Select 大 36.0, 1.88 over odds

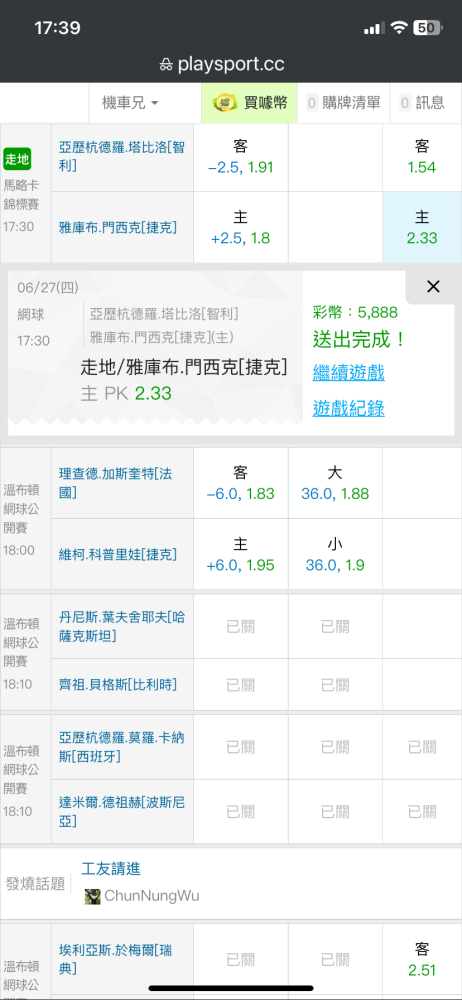click(x=335, y=483)
